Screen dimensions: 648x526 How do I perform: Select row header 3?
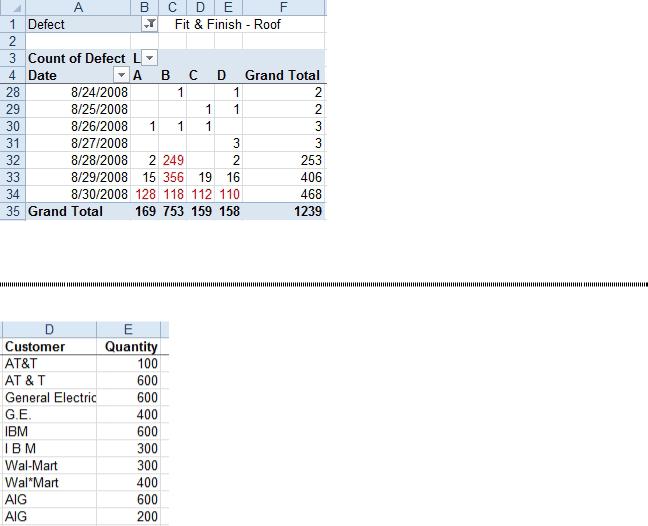tap(12, 58)
